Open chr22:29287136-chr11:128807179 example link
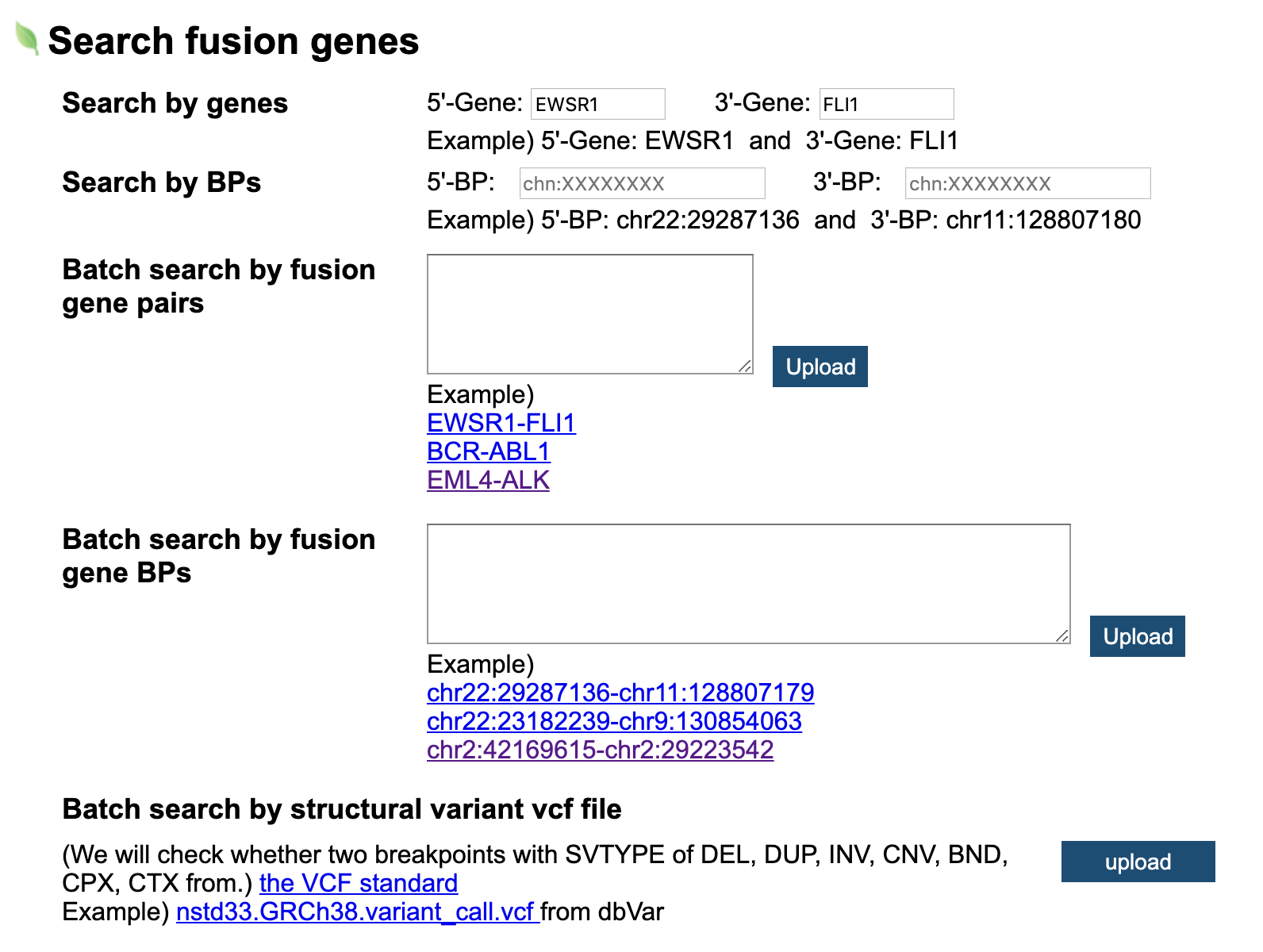 (x=620, y=693)
